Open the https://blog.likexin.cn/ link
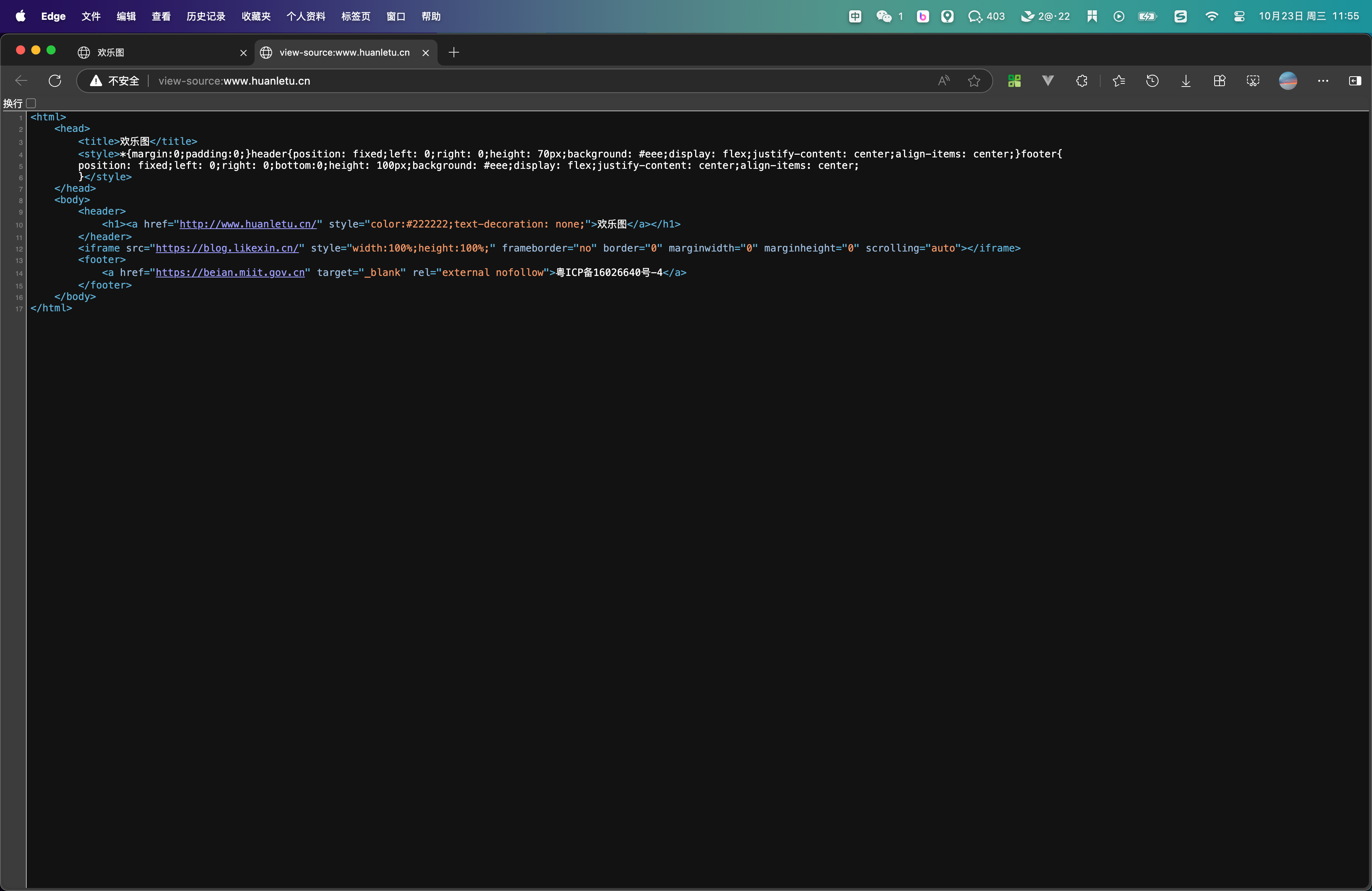Viewport: 1372px width, 891px height. [x=227, y=248]
